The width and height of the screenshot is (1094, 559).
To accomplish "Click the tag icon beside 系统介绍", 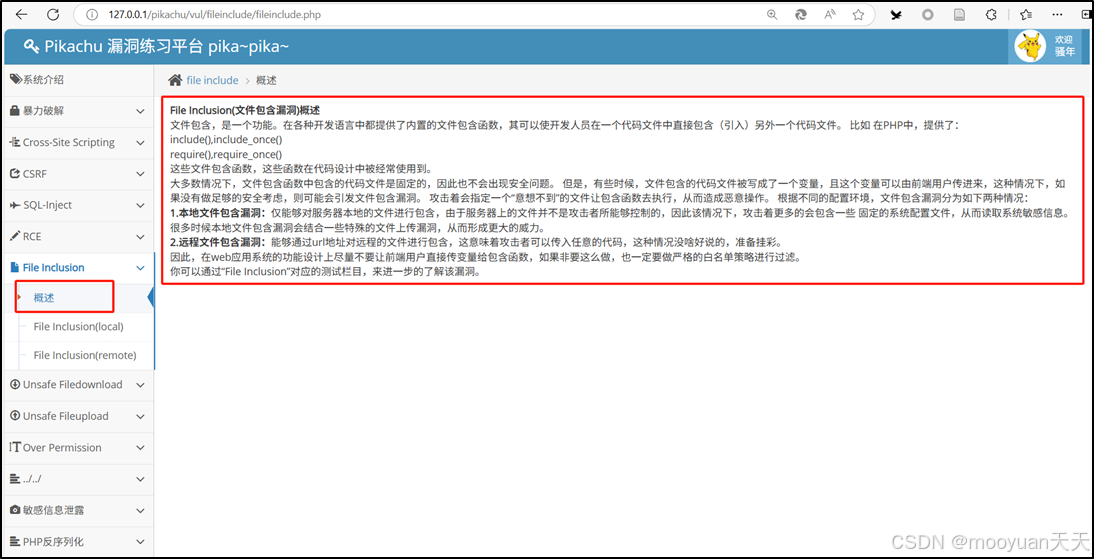I will tap(15, 80).
